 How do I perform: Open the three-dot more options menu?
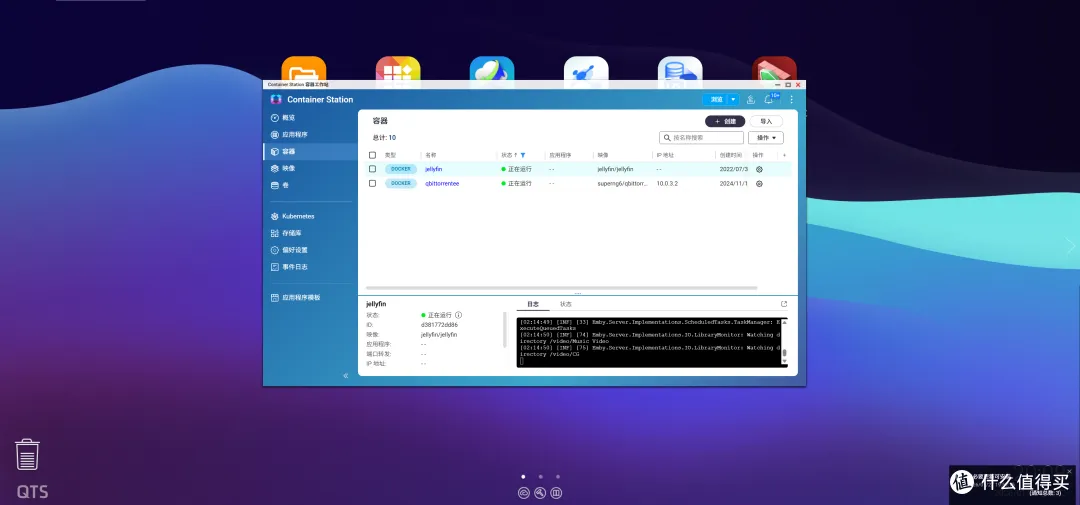791,100
